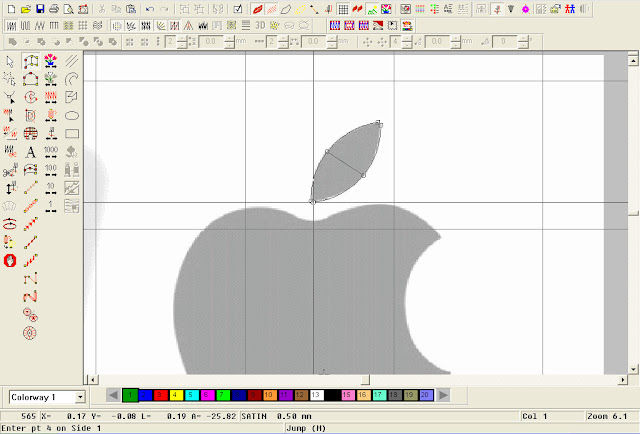Pick green color swatch 1
640x434 pixels.
[x=130, y=395]
